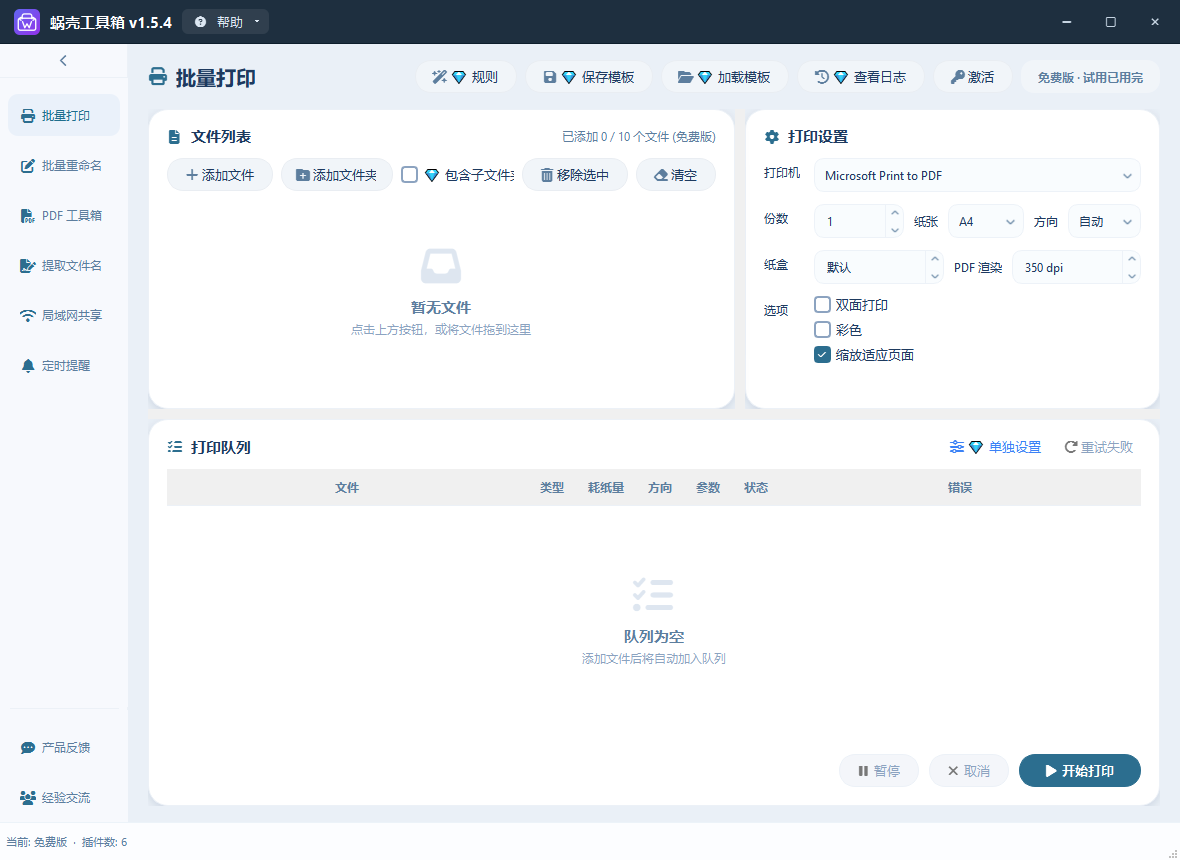Click the 纸盒 up arrow

click(935, 259)
